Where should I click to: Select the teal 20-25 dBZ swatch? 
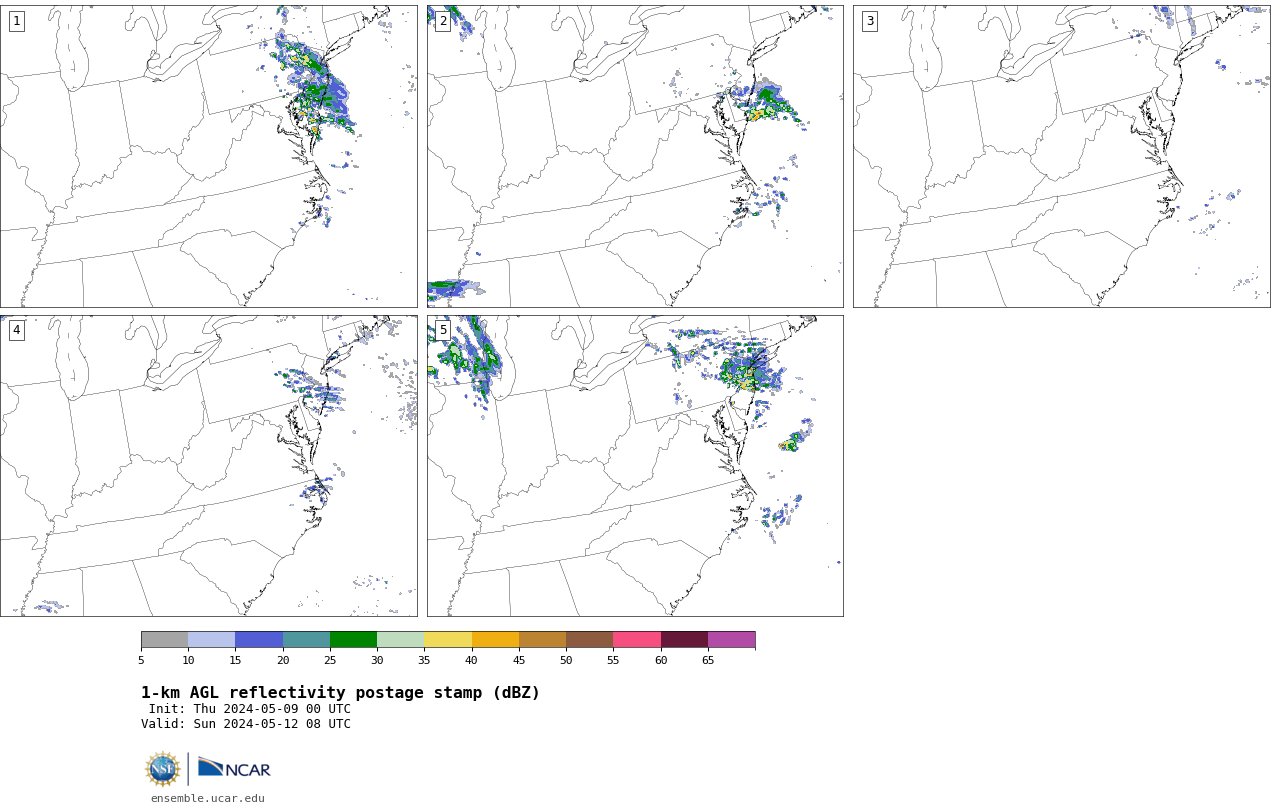pos(306,640)
